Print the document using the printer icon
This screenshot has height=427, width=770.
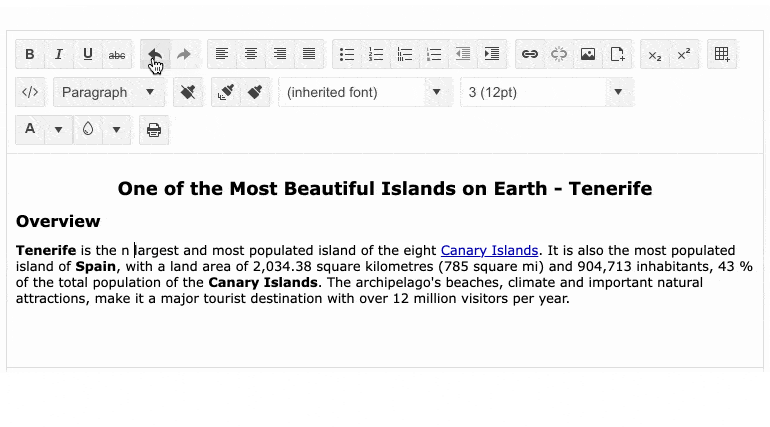(x=154, y=130)
